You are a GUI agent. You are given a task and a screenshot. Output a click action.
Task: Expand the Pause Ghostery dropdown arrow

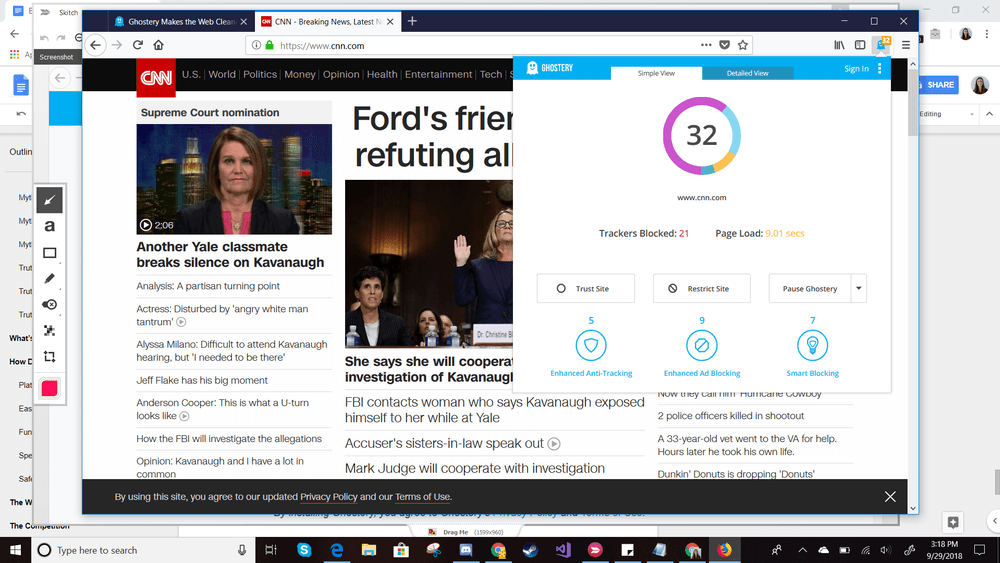click(858, 289)
